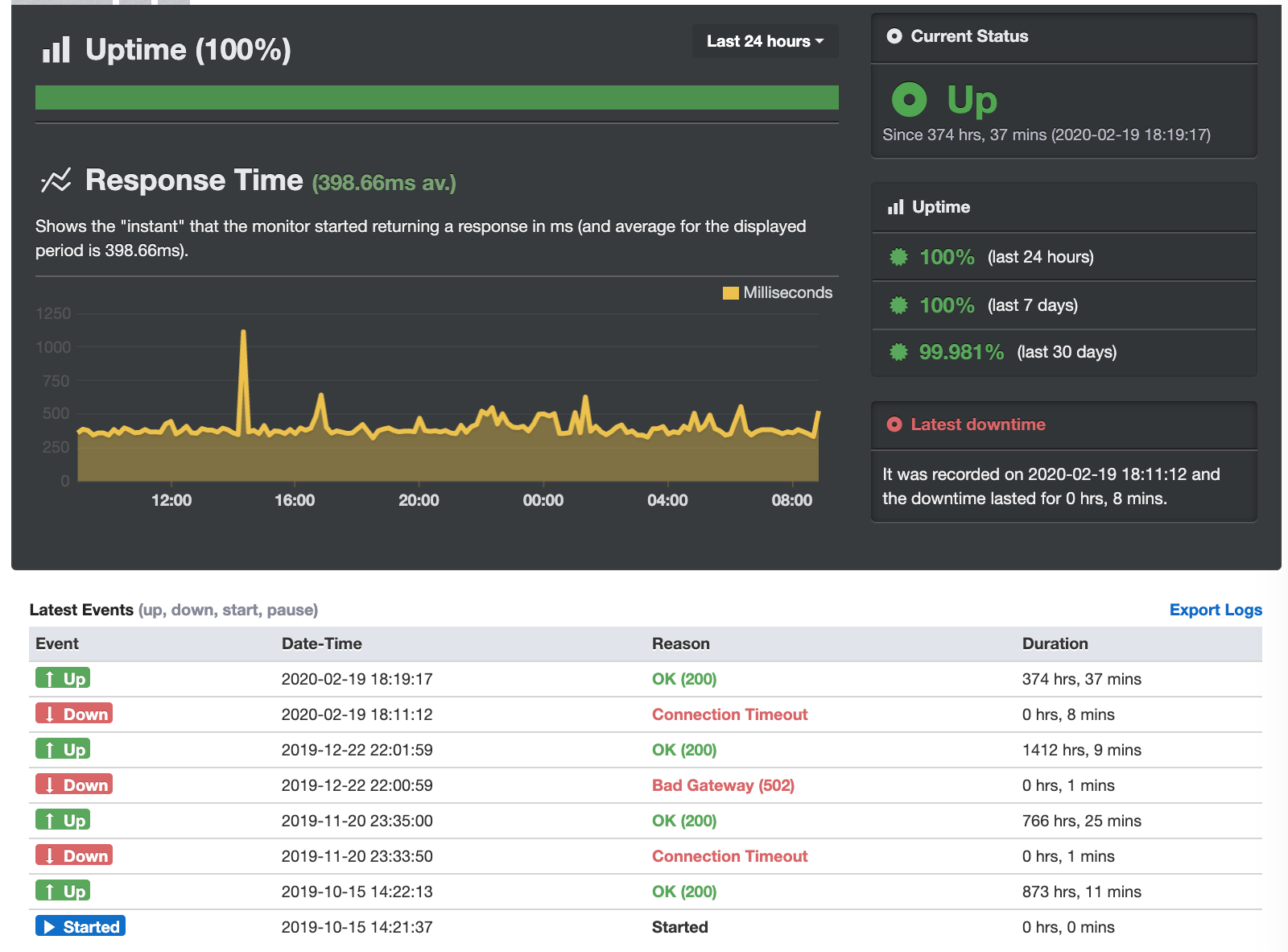Image resolution: width=1288 pixels, height=952 pixels.
Task: Click the Event column header
Action: (x=57, y=644)
